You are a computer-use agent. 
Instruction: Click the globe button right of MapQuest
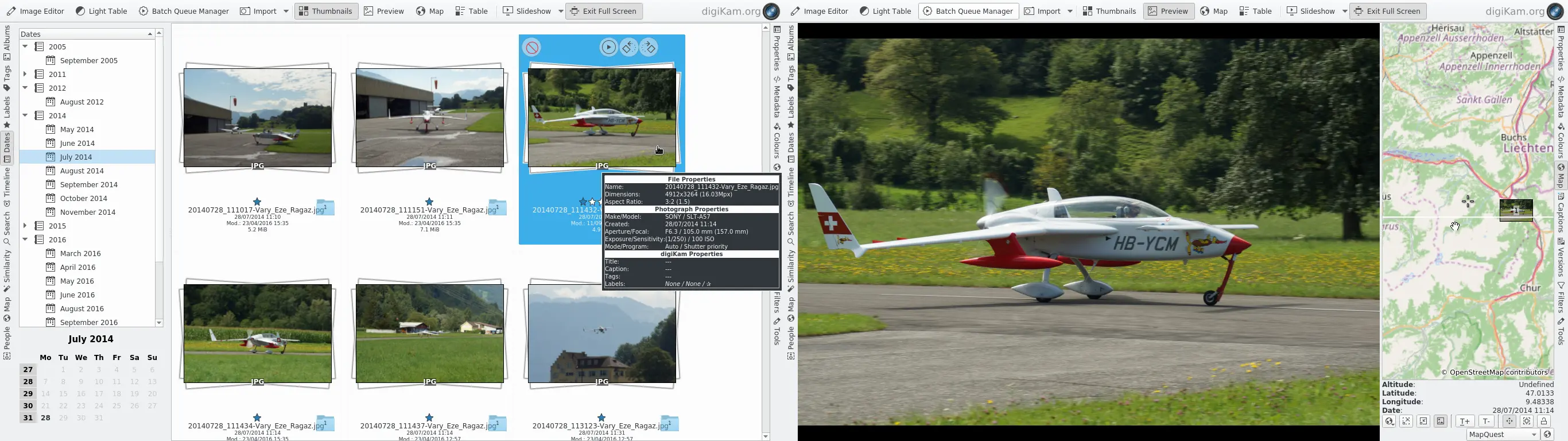pos(1548,434)
